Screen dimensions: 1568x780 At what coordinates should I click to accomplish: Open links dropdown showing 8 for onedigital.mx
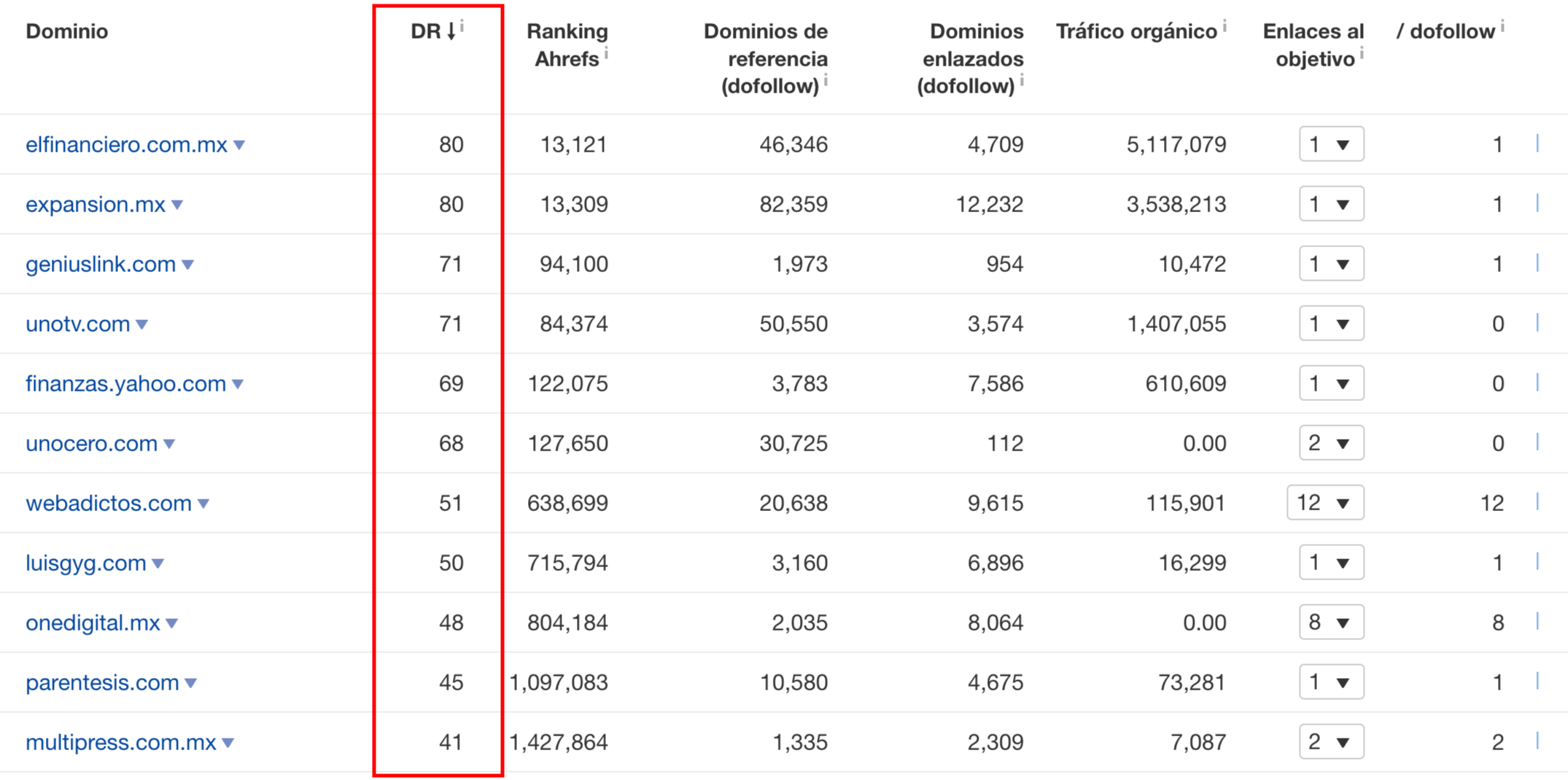point(1331,623)
